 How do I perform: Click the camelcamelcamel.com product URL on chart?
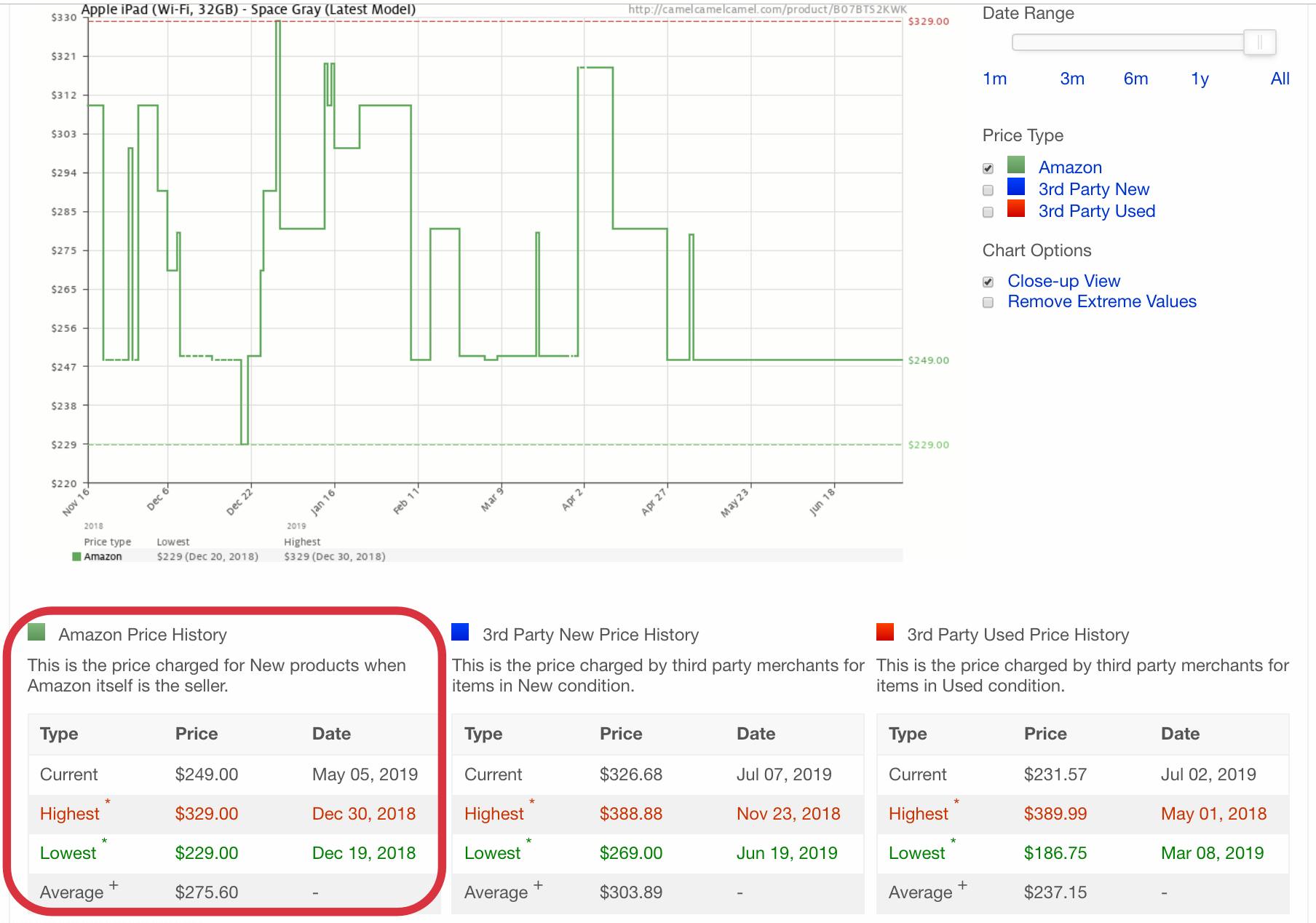tap(767, 9)
